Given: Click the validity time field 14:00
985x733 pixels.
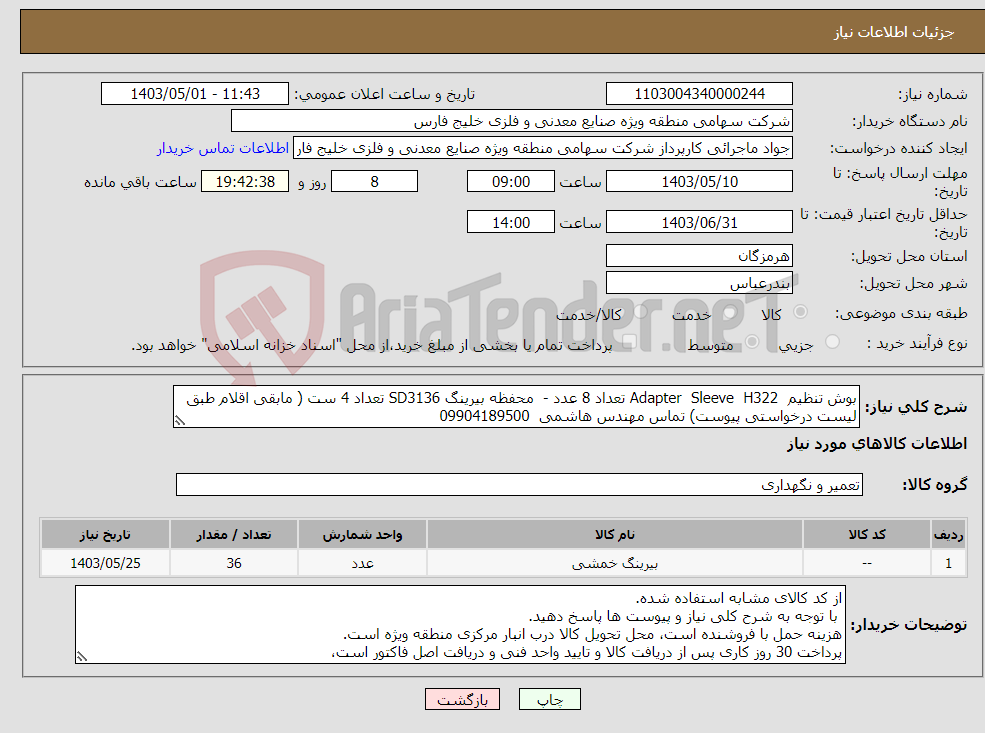Looking at the screenshot, I should 511,222.
